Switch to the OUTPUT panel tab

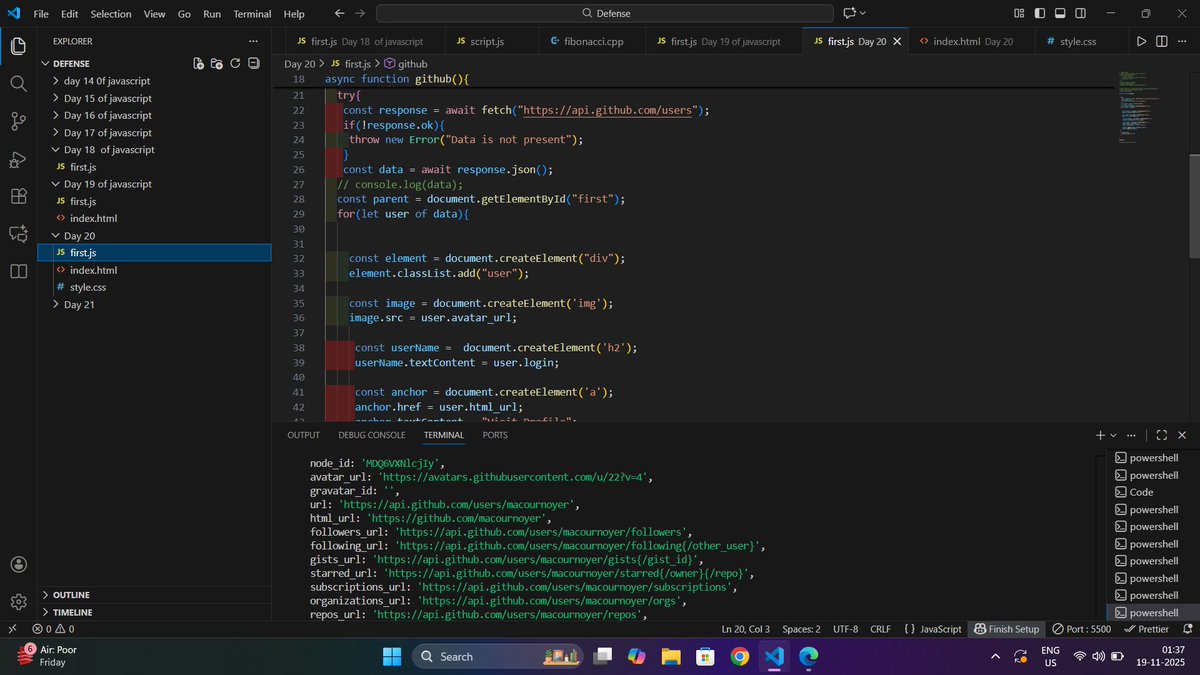click(303, 435)
